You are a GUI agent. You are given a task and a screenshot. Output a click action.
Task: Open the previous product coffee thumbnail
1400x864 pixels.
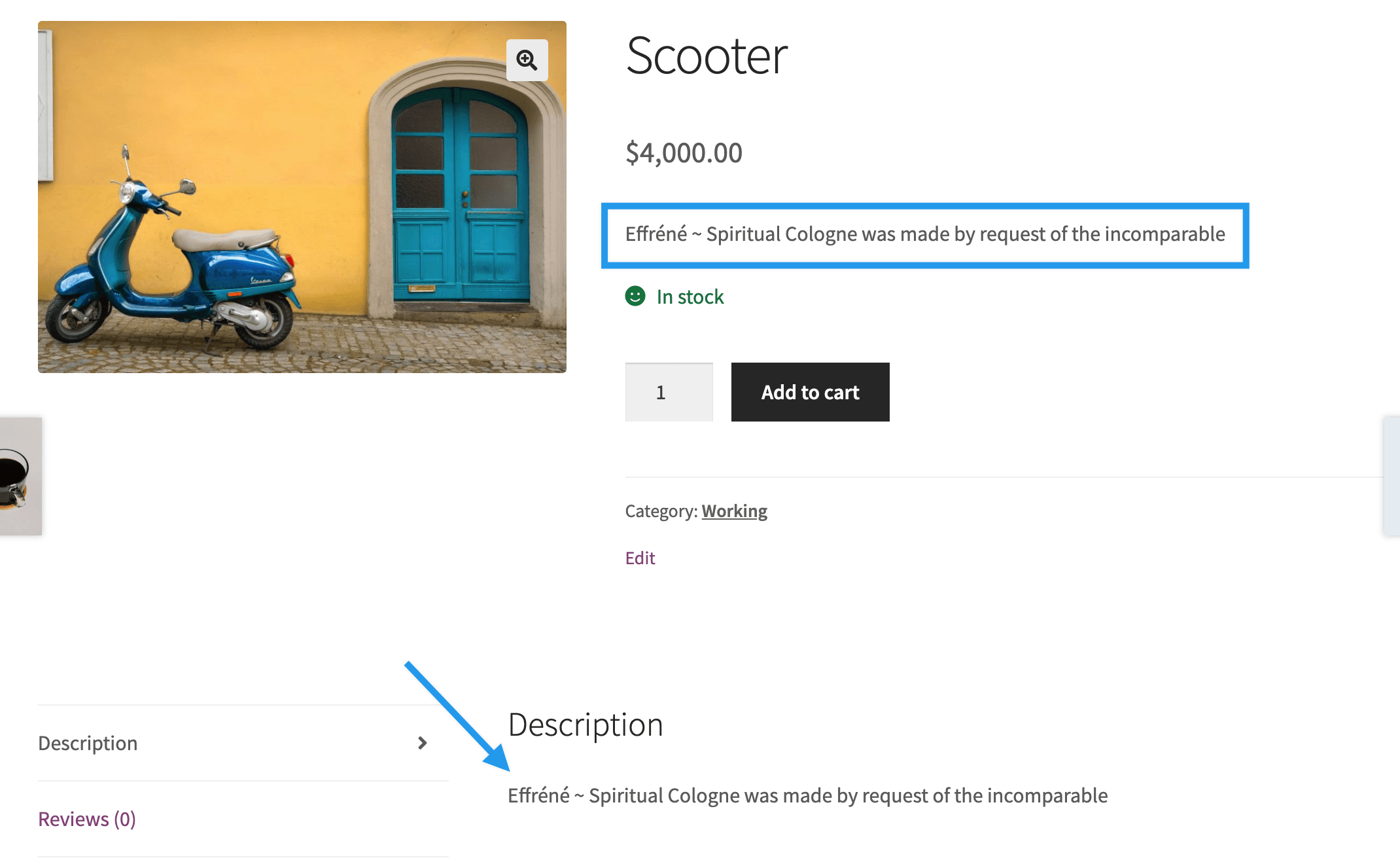(20, 477)
